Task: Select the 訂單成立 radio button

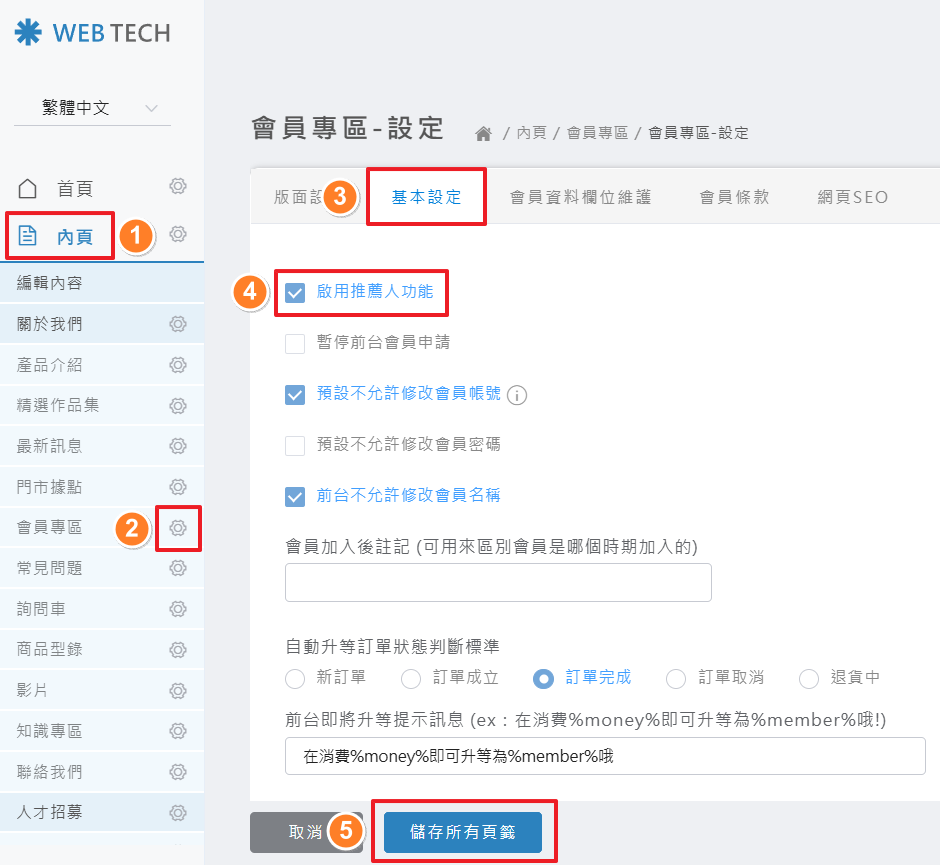Action: pos(411,679)
